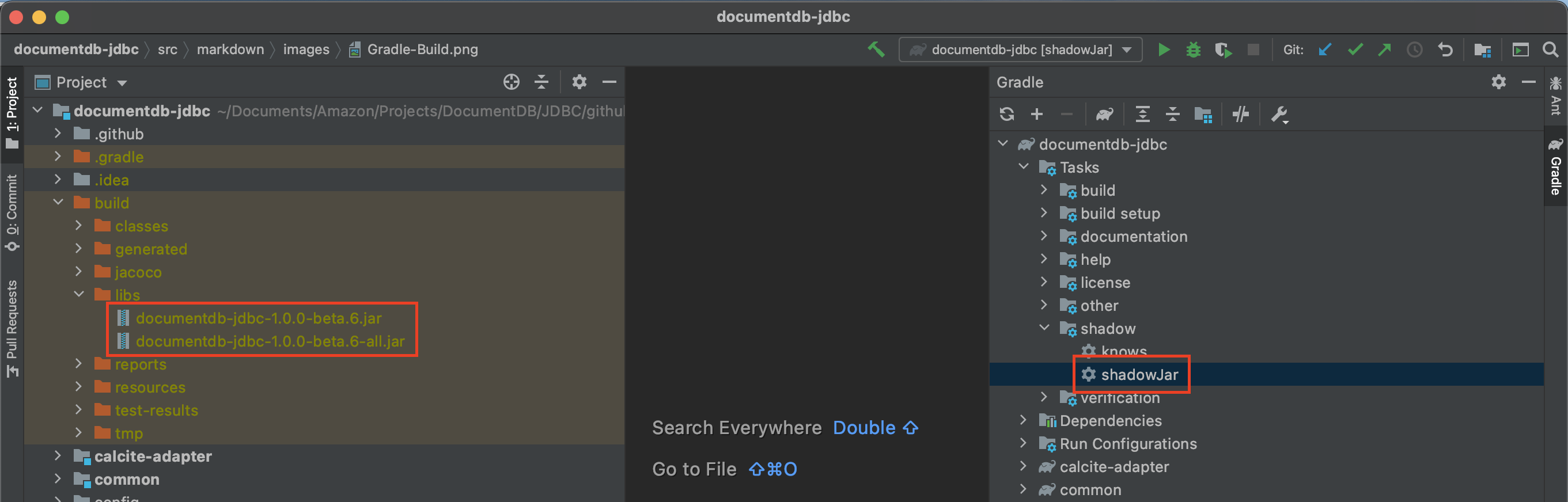Click the Gradle side tab on right edge

point(1555,166)
